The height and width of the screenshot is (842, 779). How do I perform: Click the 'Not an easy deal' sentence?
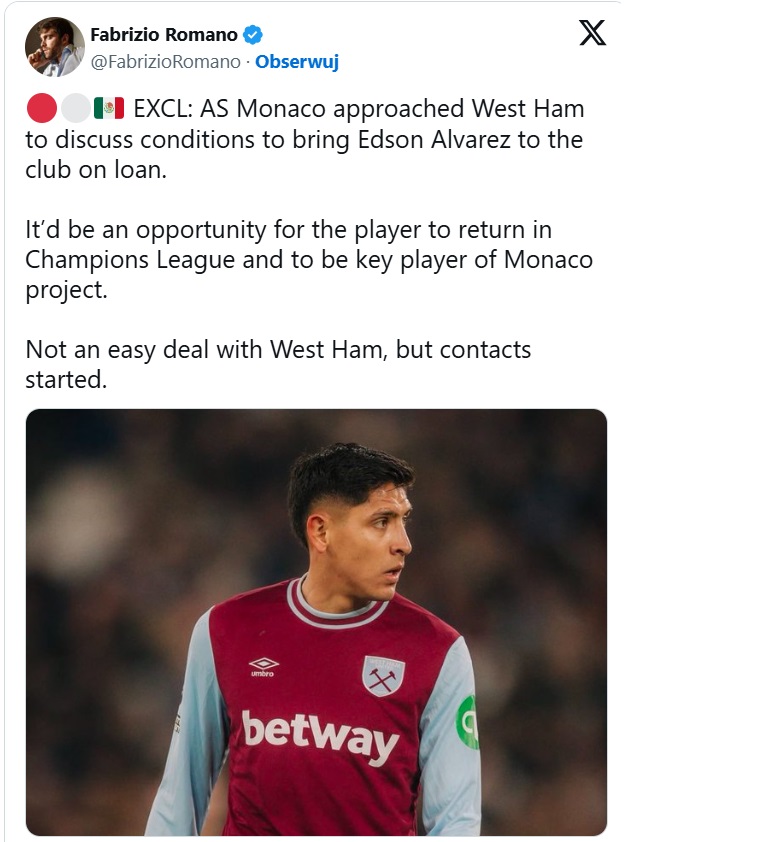pyautogui.click(x=278, y=349)
